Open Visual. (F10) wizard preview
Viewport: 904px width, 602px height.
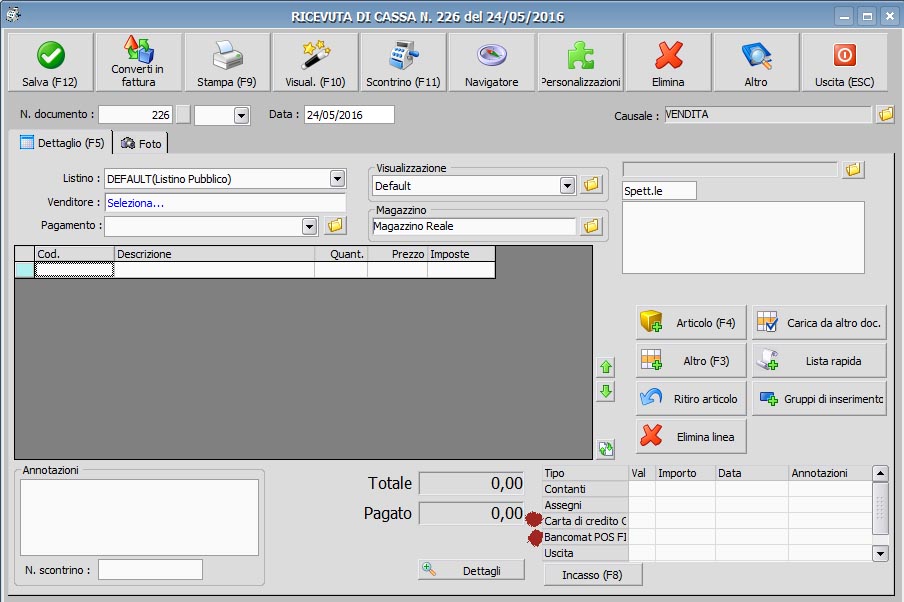(315, 62)
